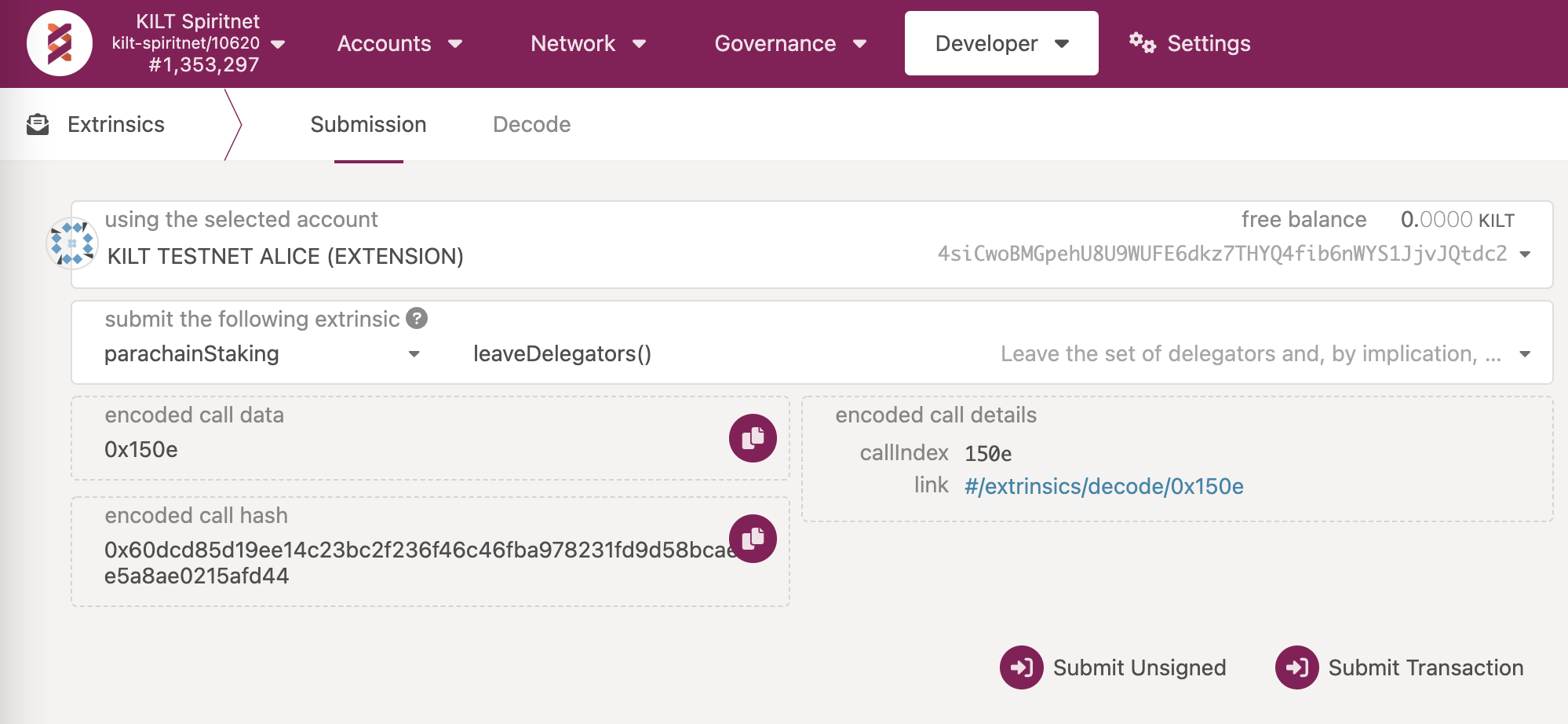Copy the encoded call hash
Screen dimensions: 1568x724
(752, 539)
